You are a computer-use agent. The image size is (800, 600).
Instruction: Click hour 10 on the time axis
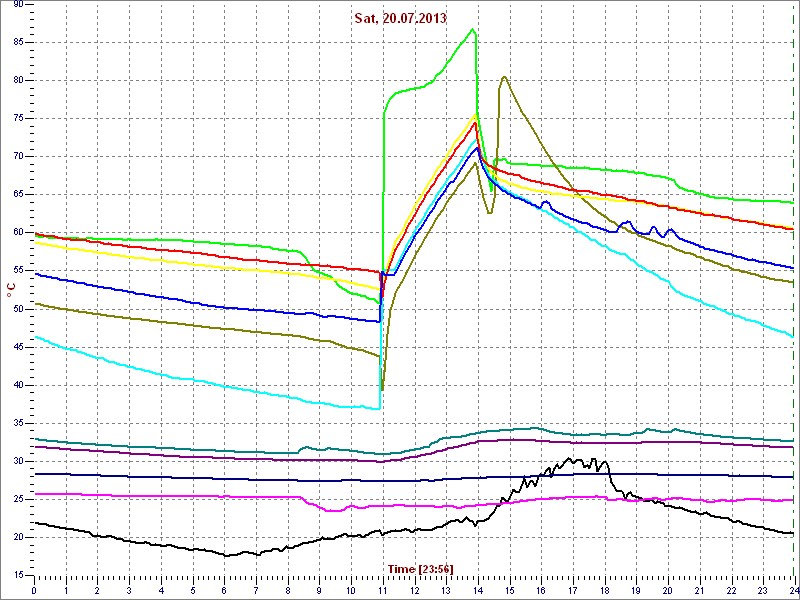(x=351, y=590)
